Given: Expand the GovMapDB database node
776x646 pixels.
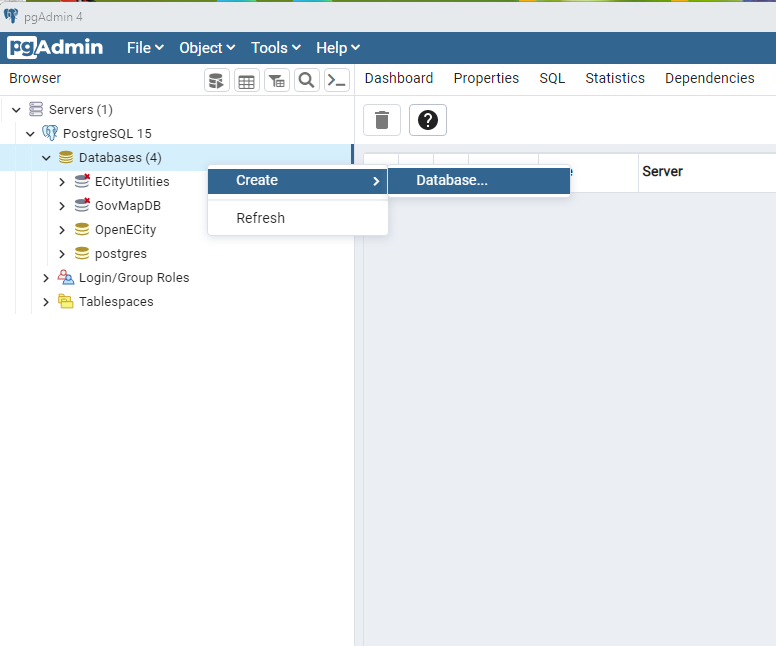Looking at the screenshot, I should click(62, 205).
